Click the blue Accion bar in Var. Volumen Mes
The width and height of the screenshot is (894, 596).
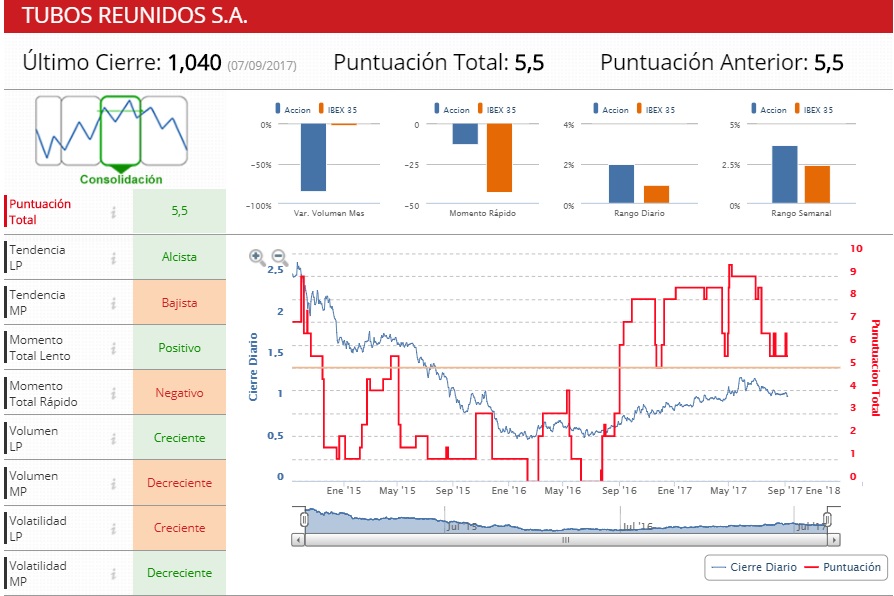tap(314, 157)
